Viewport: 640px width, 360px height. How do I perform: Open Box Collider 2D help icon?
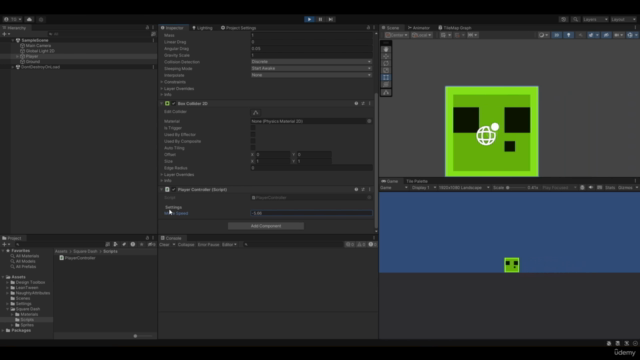point(356,104)
